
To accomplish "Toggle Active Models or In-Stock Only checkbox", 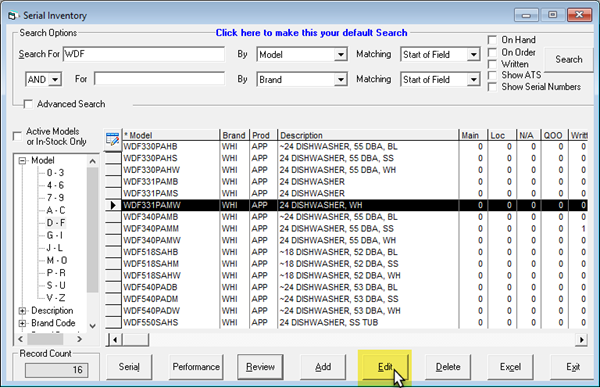I will (x=17, y=136).
